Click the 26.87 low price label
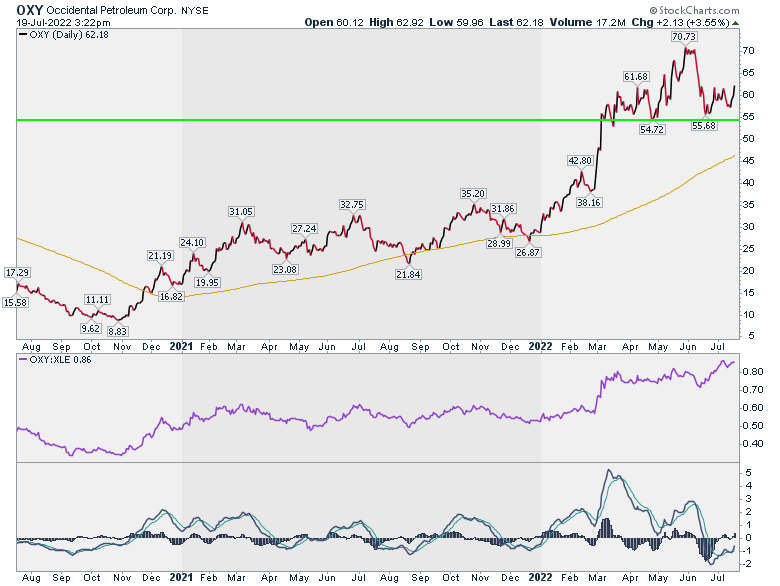Image resolution: width=780 pixels, height=586 pixels. 528,252
